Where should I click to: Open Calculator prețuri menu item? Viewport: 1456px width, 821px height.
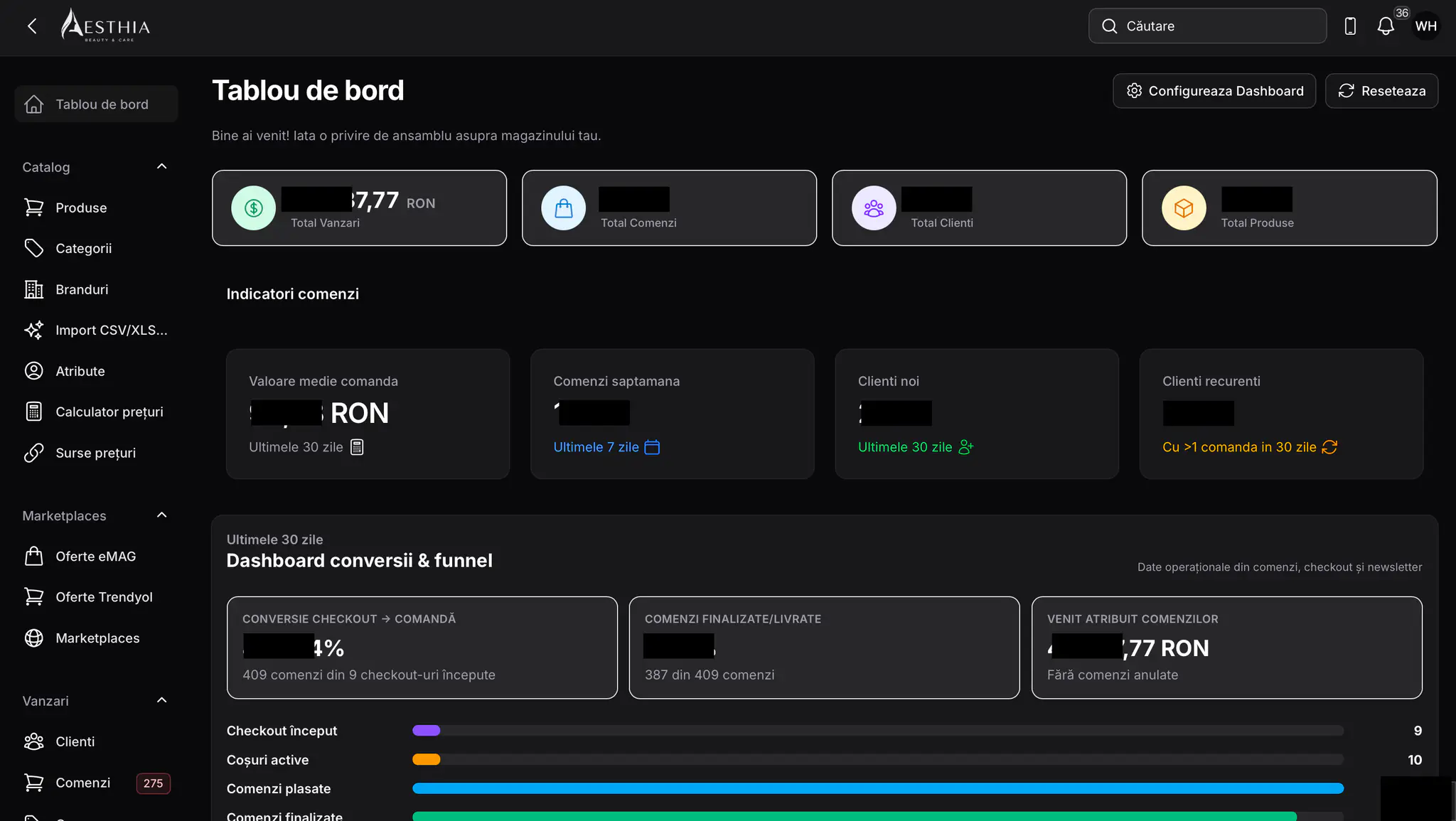96,412
